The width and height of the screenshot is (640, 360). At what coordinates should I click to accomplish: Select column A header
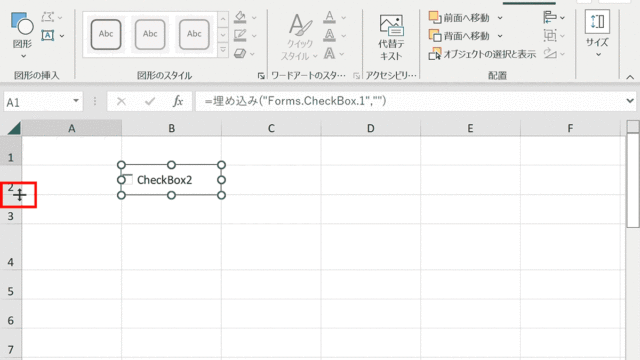pos(71,128)
